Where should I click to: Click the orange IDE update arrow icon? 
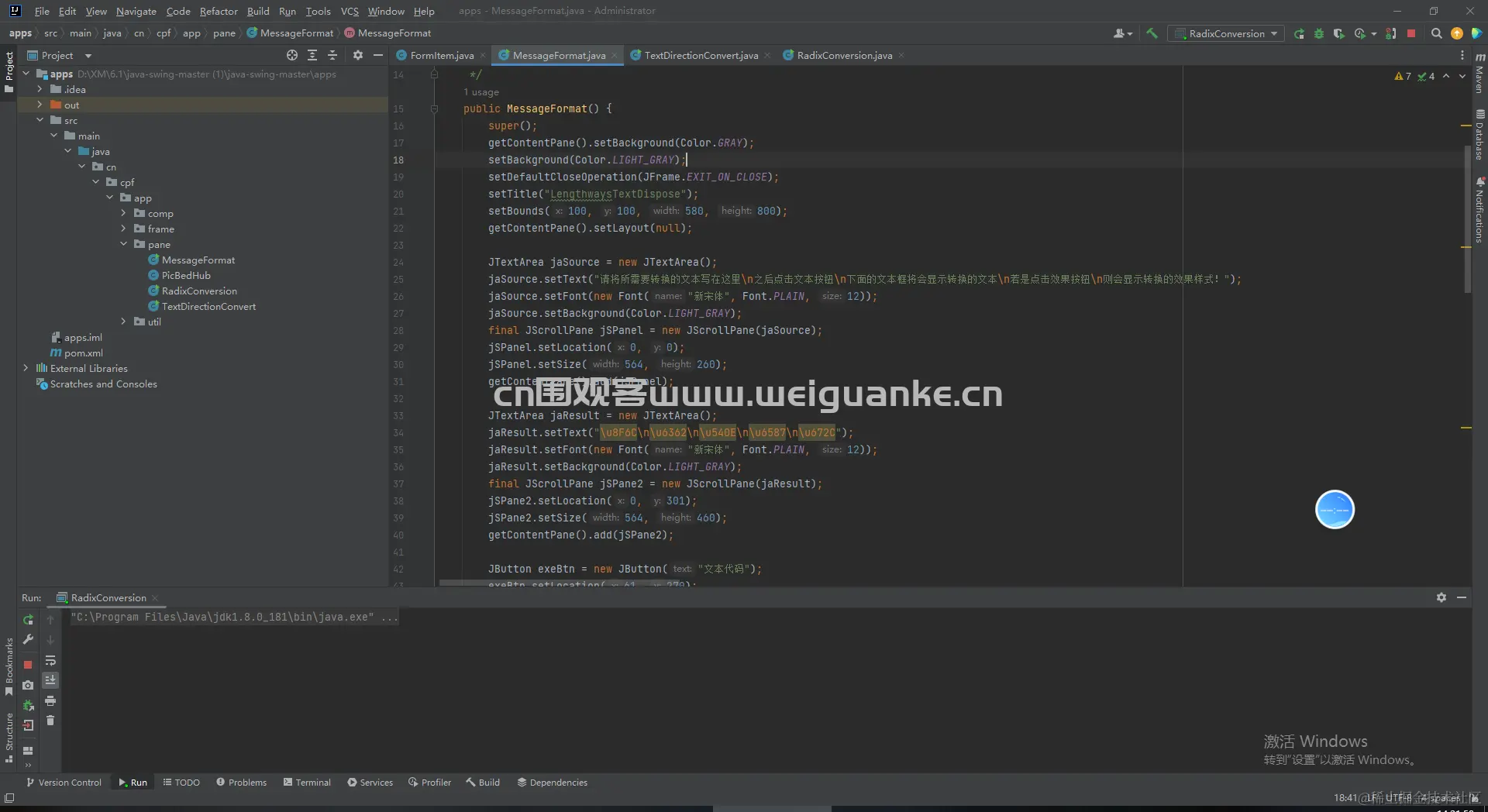click(x=1457, y=33)
